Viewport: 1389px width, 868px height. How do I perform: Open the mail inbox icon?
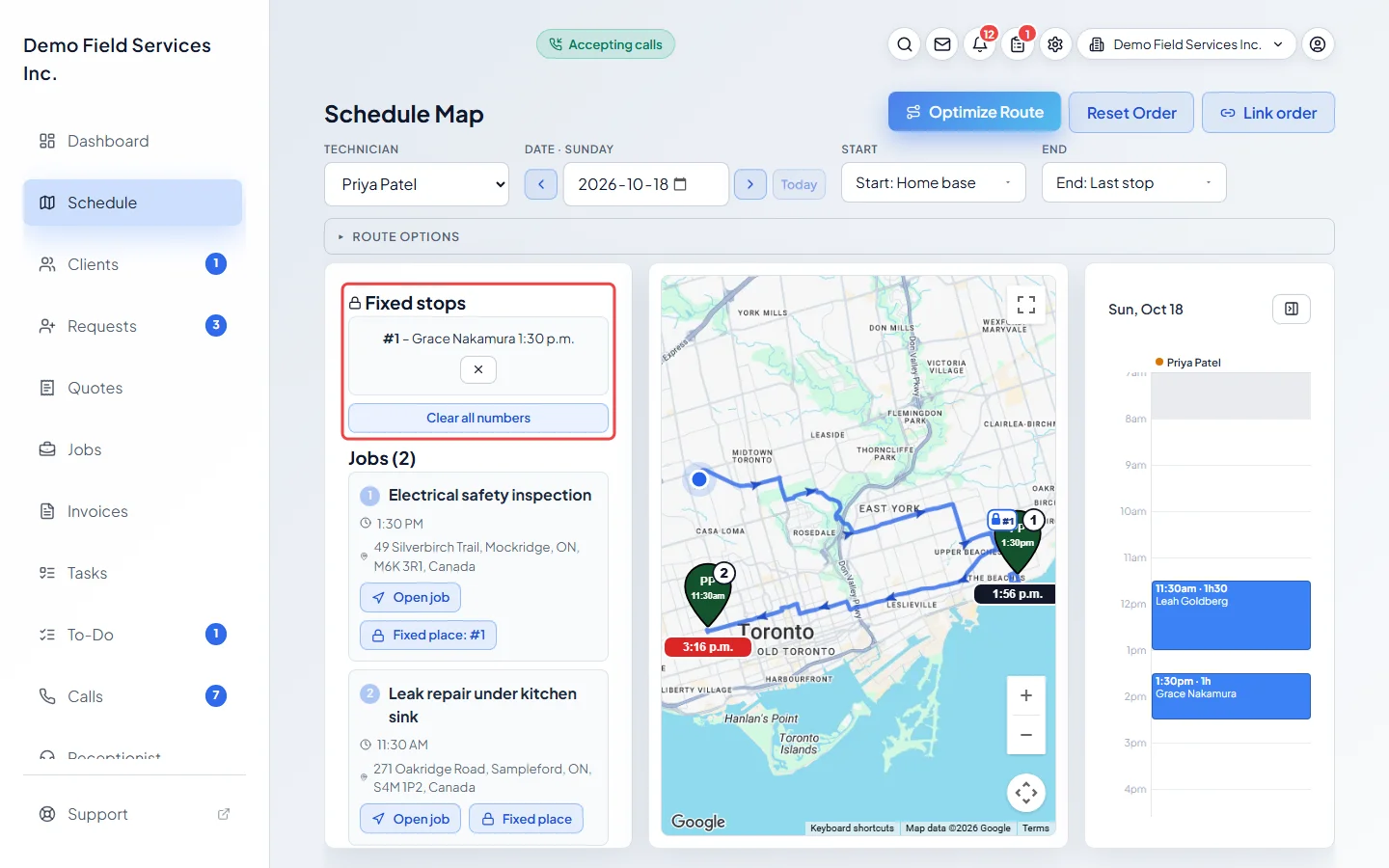(942, 44)
